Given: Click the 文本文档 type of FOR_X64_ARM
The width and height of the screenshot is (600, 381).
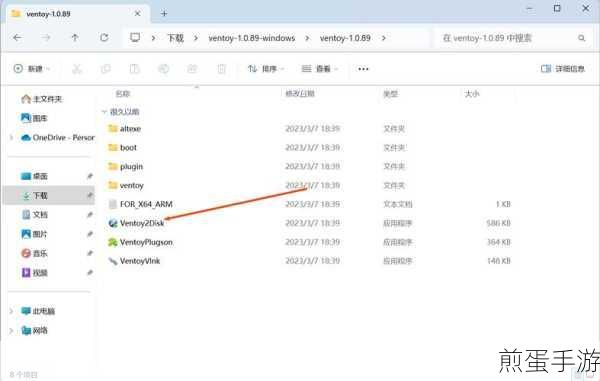Looking at the screenshot, I should 398,204.
